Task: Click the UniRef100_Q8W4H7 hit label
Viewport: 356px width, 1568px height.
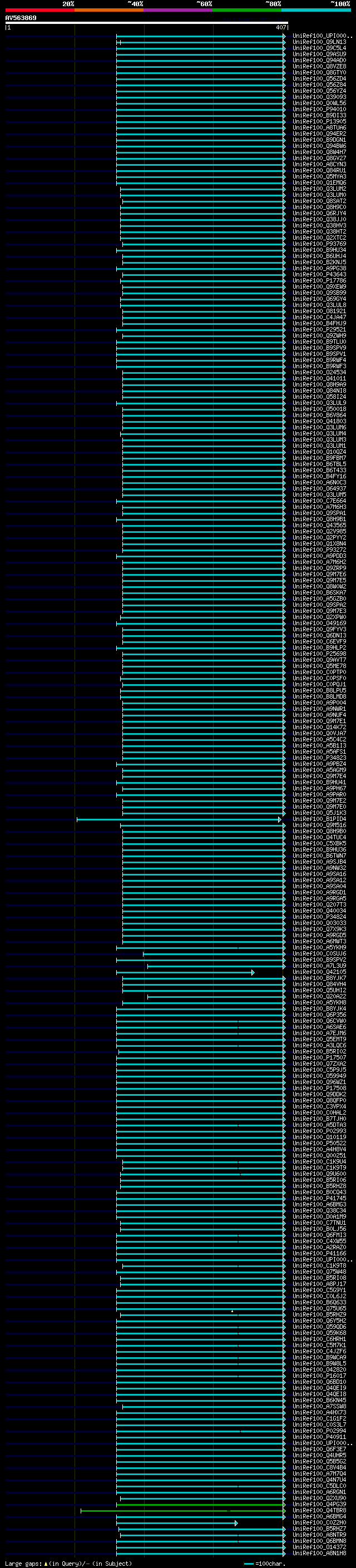Action: pos(319,152)
